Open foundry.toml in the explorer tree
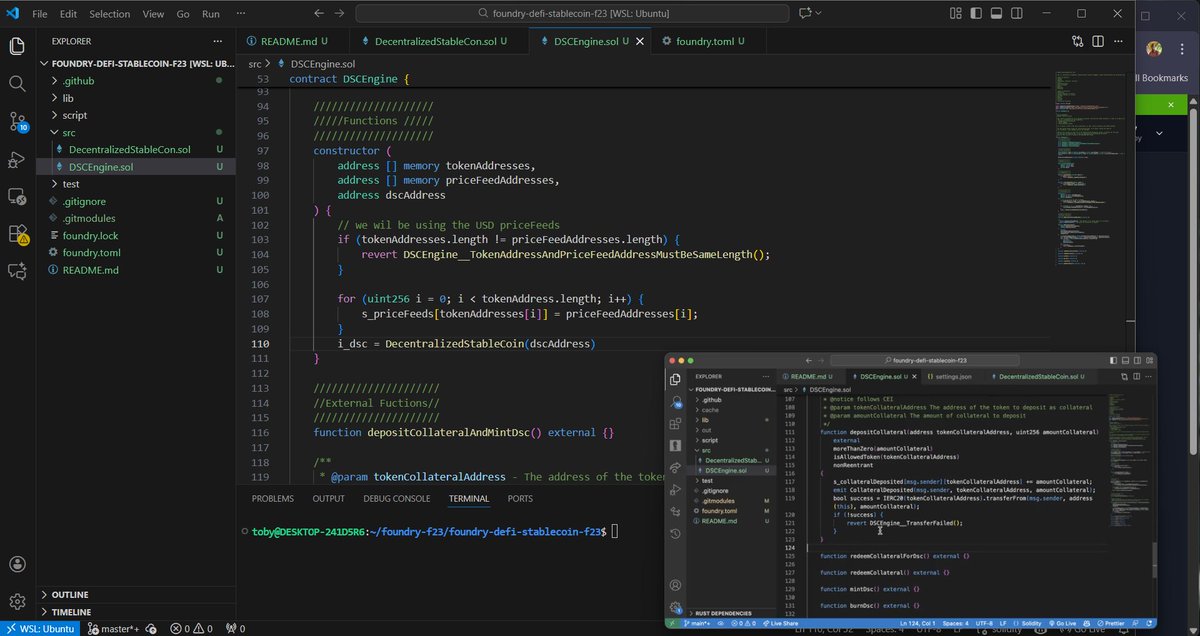Viewport: 1200px width, 636px height. pyautogui.click(x=91, y=253)
